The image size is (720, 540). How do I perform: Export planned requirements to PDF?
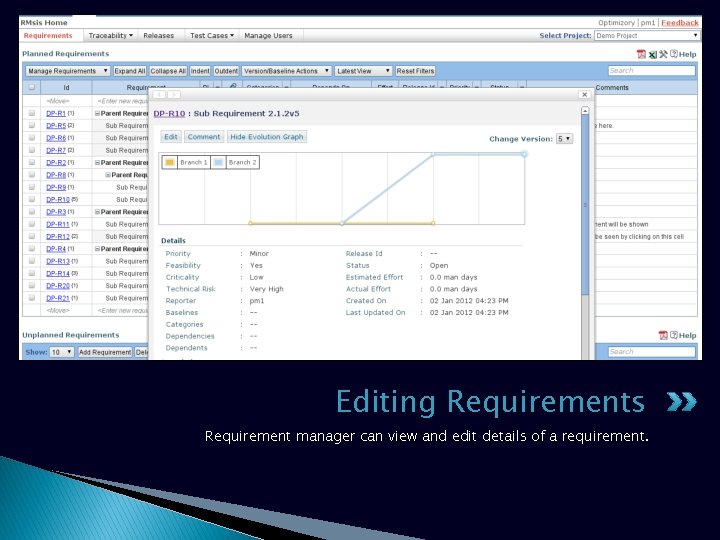pyautogui.click(x=641, y=54)
